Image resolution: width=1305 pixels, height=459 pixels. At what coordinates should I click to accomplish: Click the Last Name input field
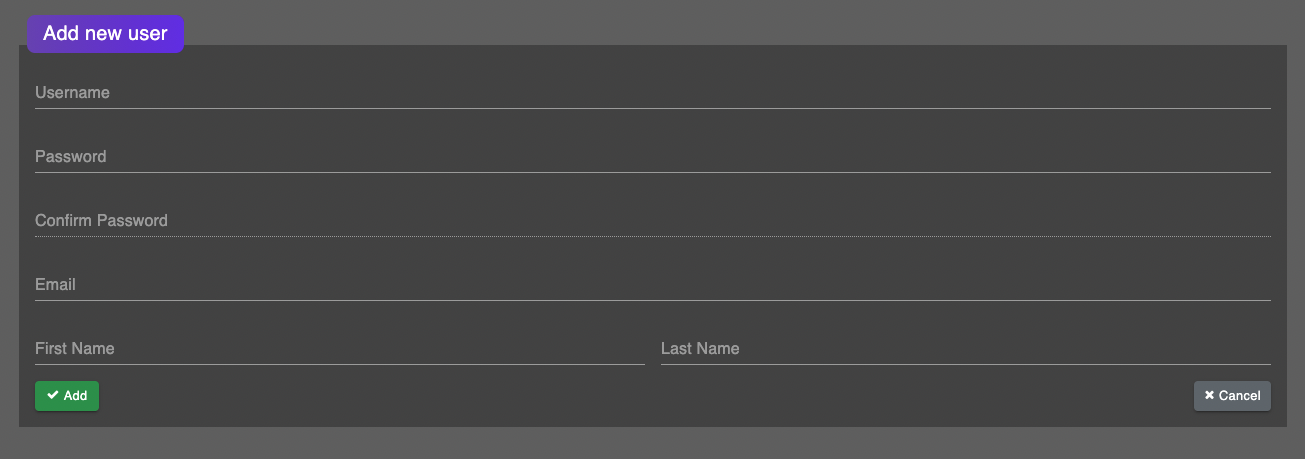tap(965, 349)
